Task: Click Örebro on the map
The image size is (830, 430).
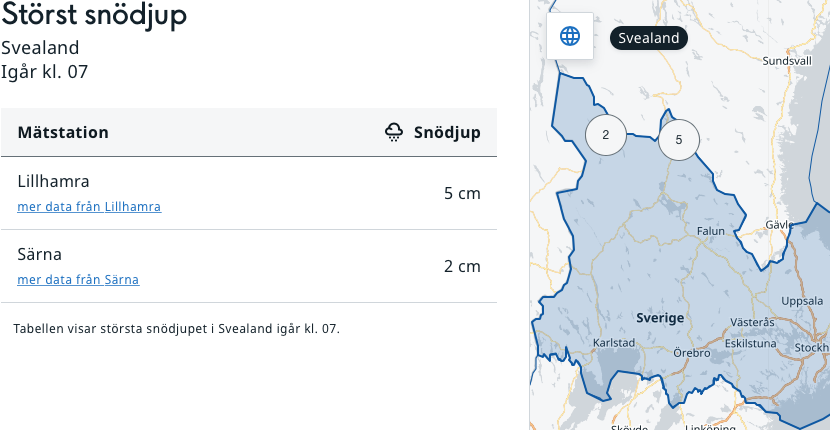Action: (691, 353)
